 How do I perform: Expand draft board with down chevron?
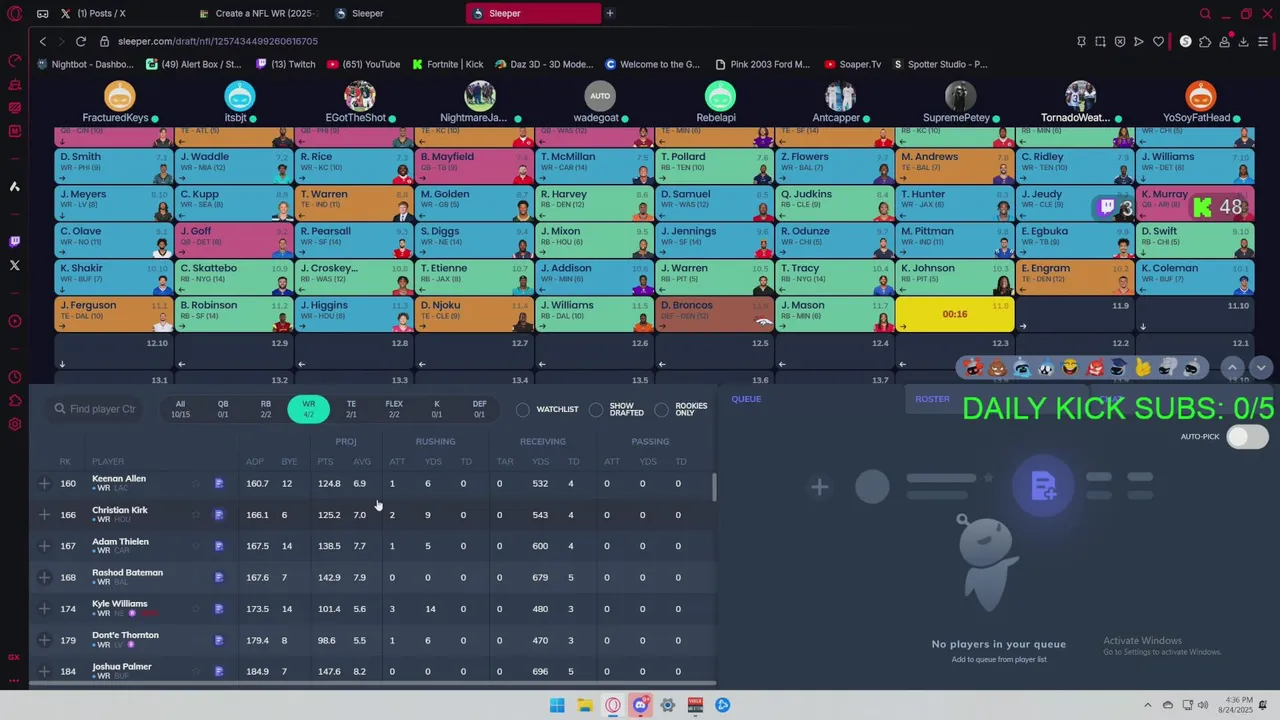1261,368
